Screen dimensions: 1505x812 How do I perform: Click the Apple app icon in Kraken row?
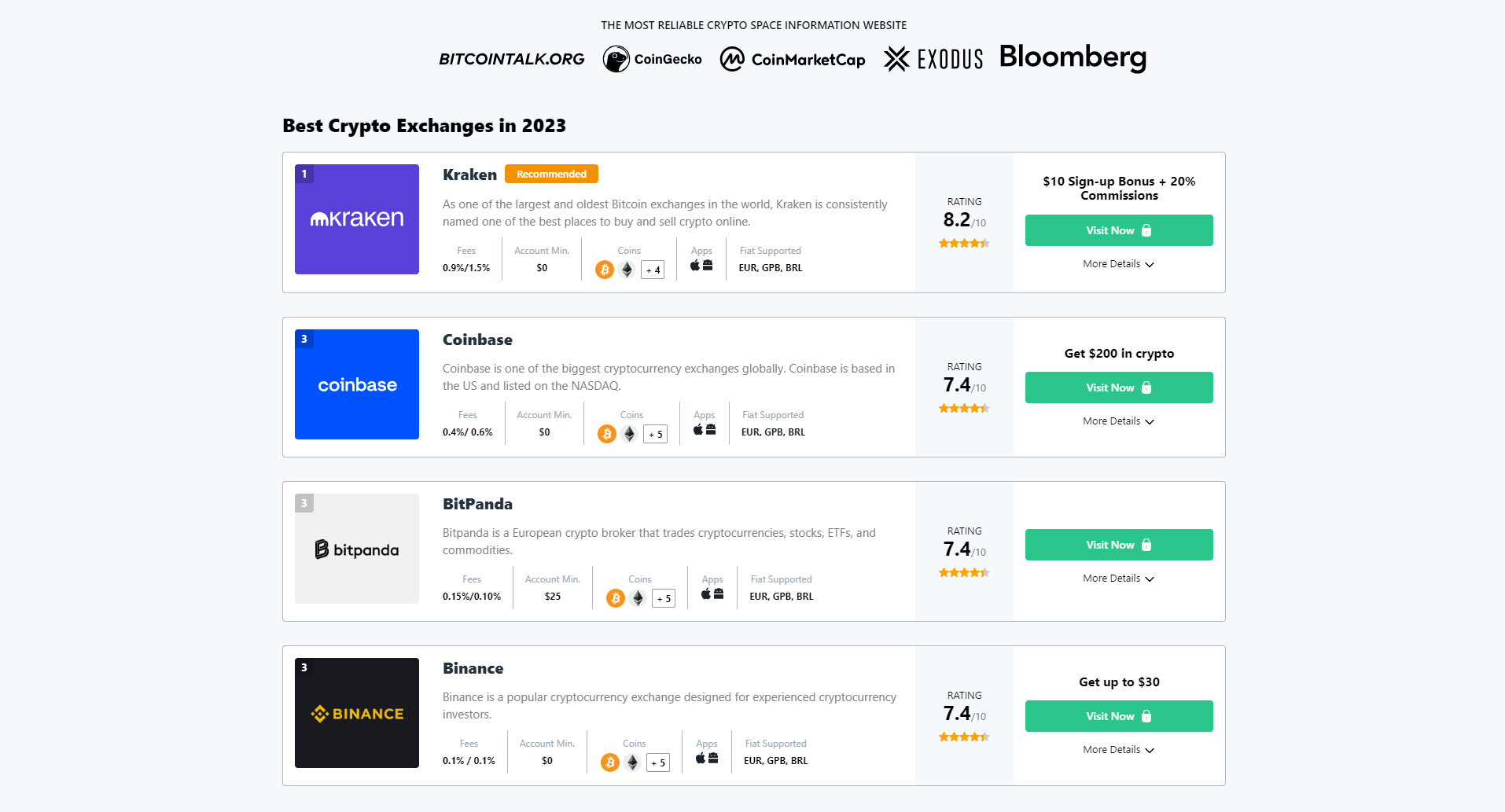pos(695,265)
